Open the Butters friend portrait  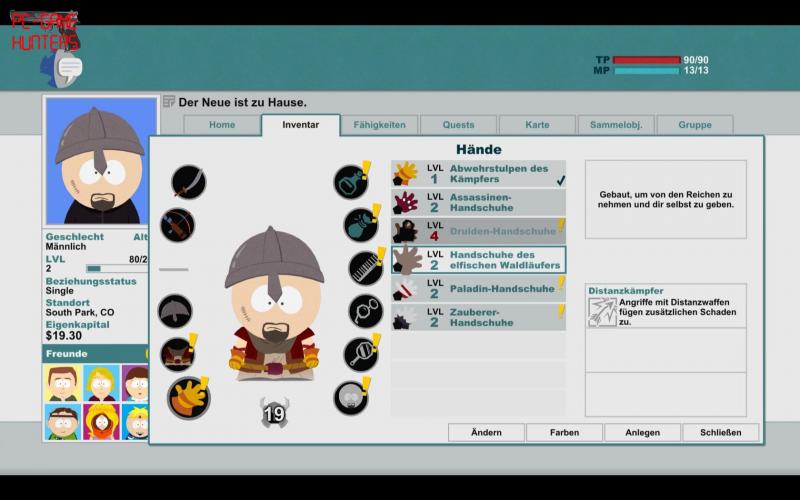[x=135, y=422]
